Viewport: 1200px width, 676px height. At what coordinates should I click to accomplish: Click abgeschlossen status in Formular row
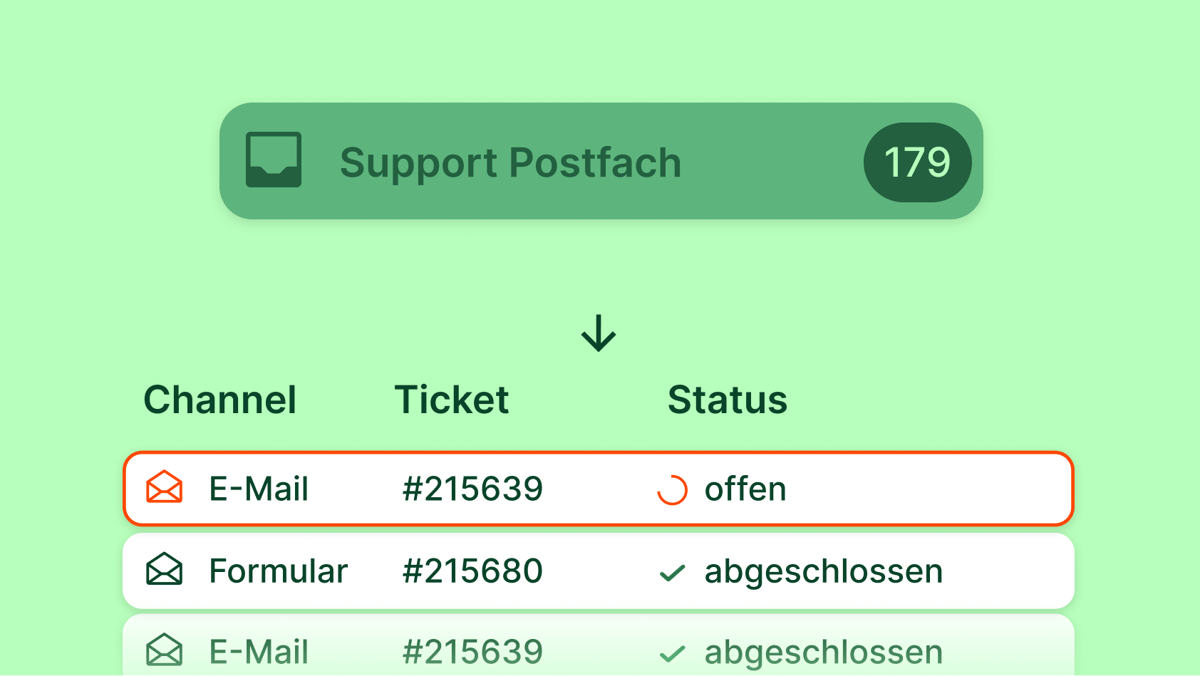[x=823, y=571]
